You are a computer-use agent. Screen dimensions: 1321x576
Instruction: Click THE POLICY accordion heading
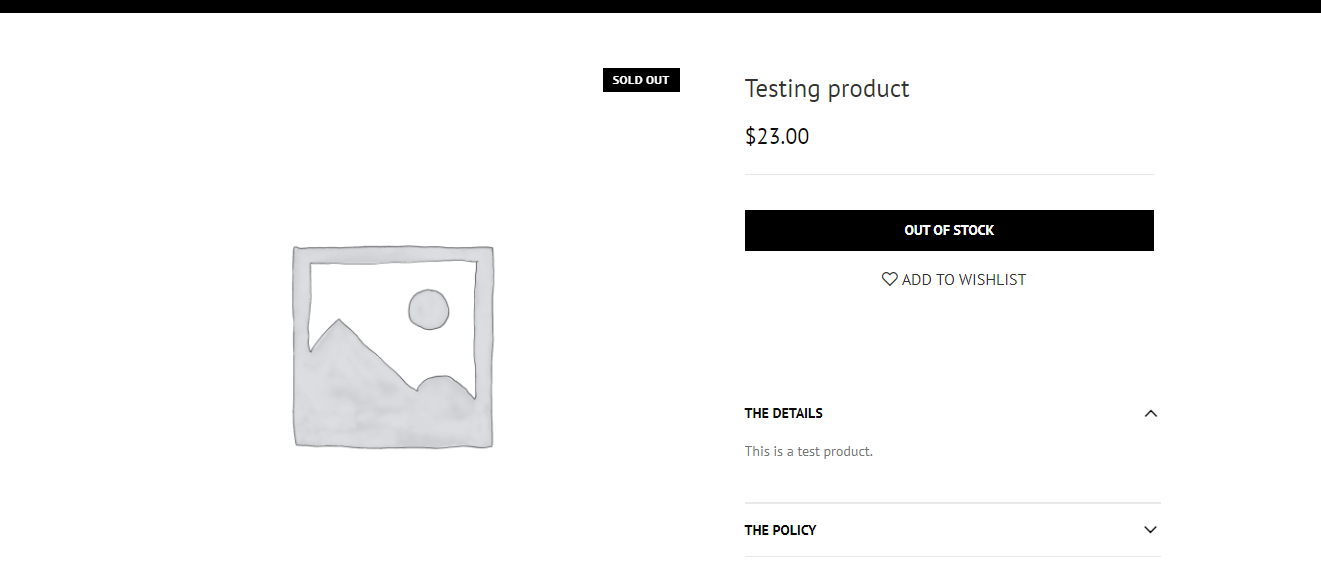click(x=780, y=530)
